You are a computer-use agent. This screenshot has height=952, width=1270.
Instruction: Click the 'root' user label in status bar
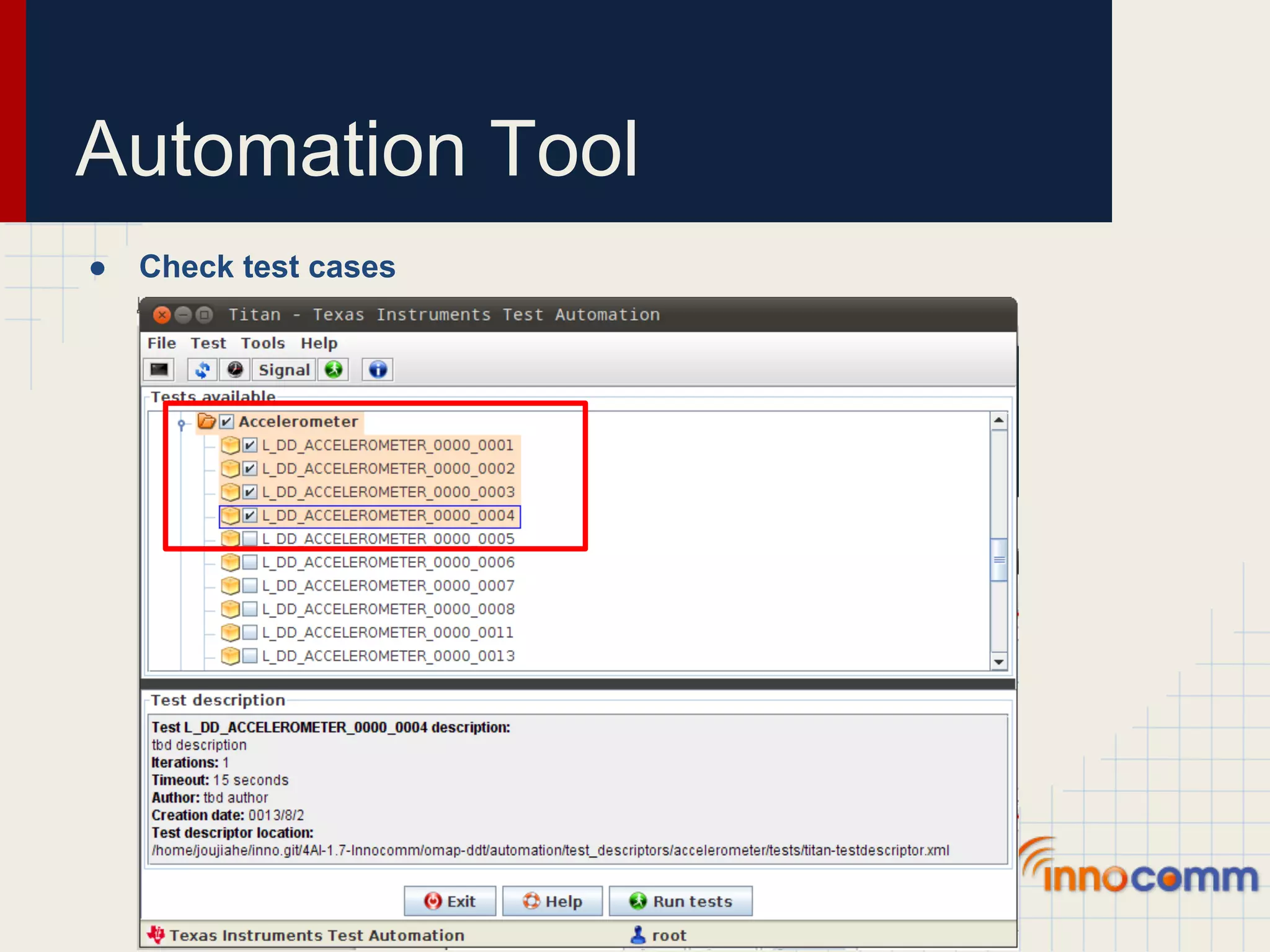[x=669, y=935]
